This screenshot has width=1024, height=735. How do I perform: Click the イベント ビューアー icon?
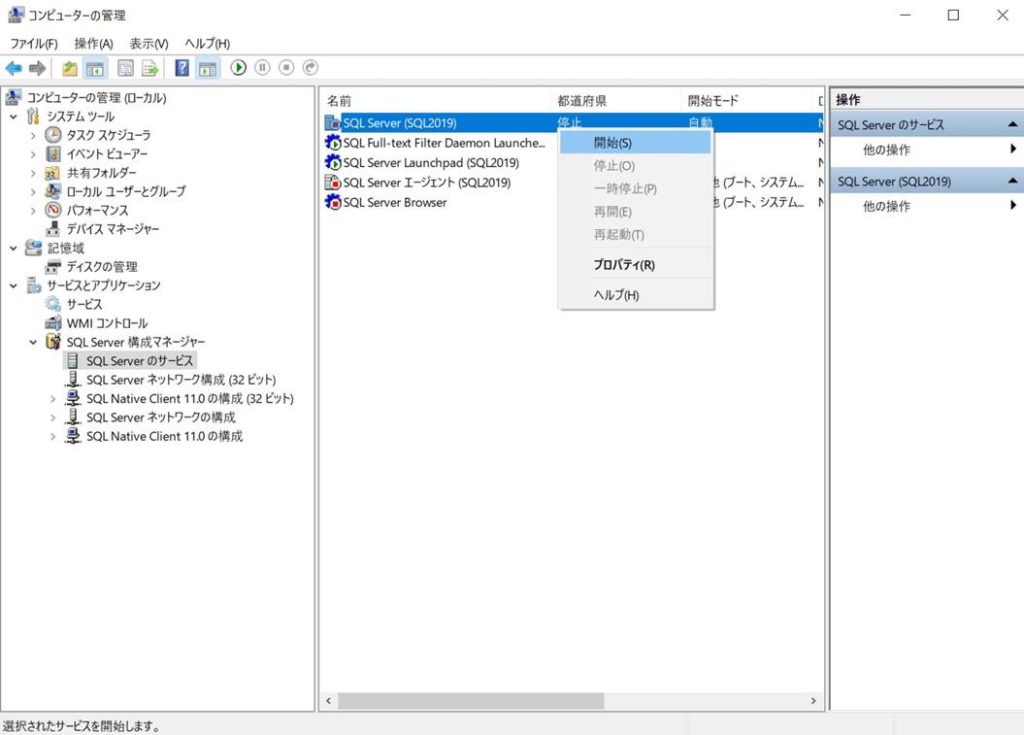(54, 154)
